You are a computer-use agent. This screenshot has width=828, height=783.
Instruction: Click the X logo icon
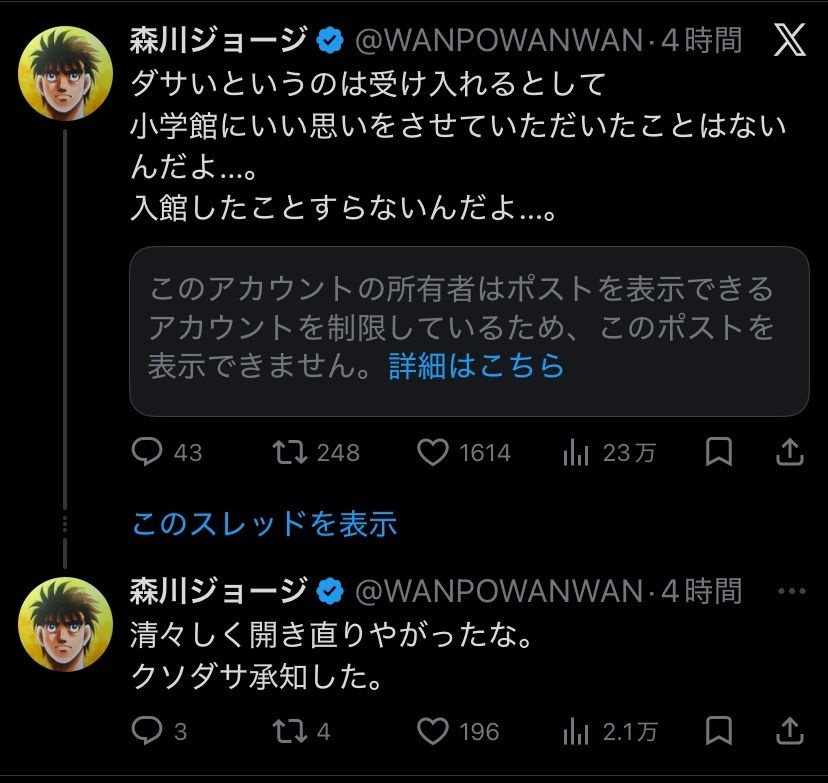click(790, 41)
